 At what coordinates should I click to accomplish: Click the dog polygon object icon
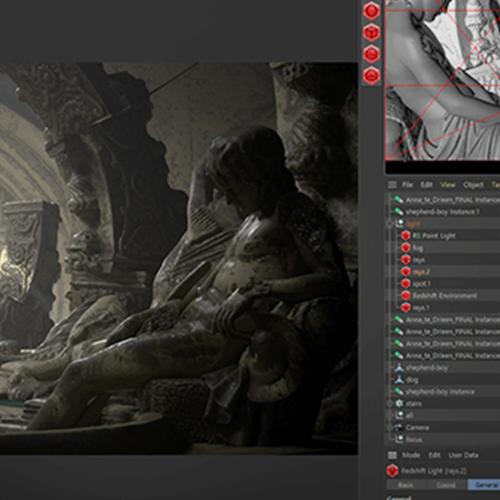tap(399, 379)
